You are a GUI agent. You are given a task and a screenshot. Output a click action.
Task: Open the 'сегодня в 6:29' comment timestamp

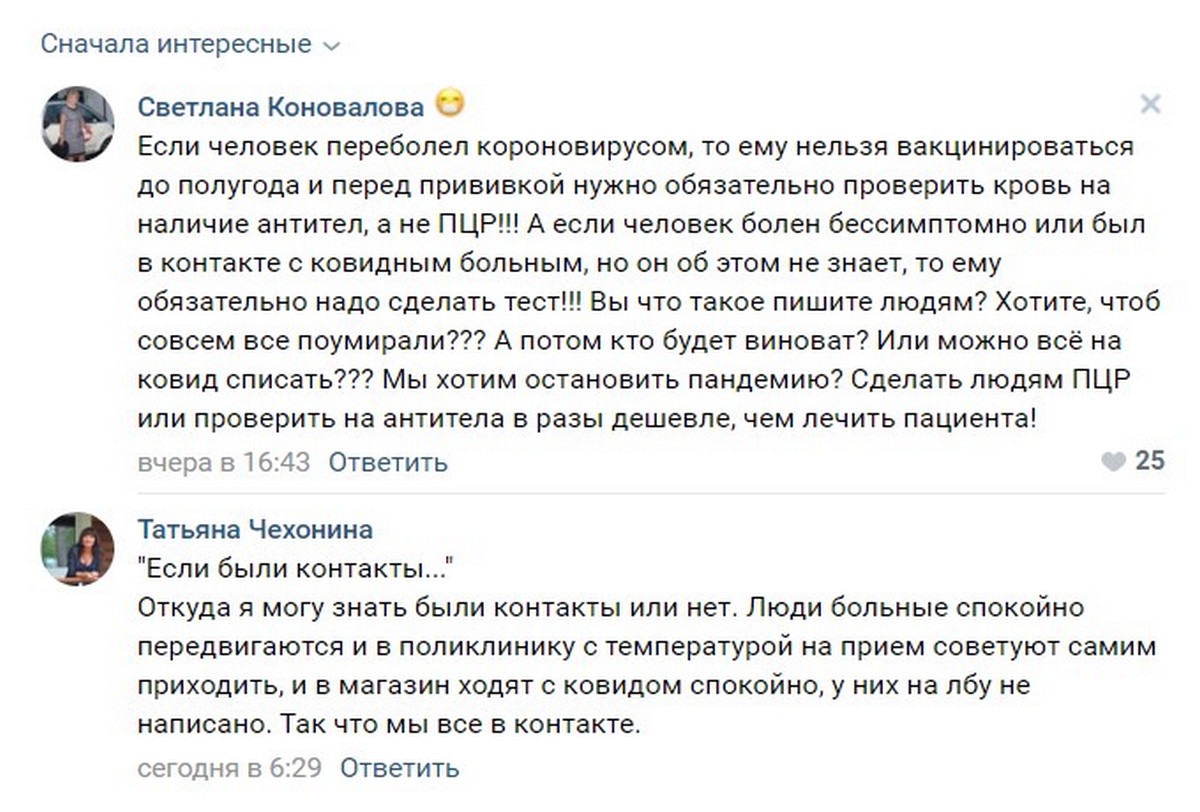(x=229, y=768)
